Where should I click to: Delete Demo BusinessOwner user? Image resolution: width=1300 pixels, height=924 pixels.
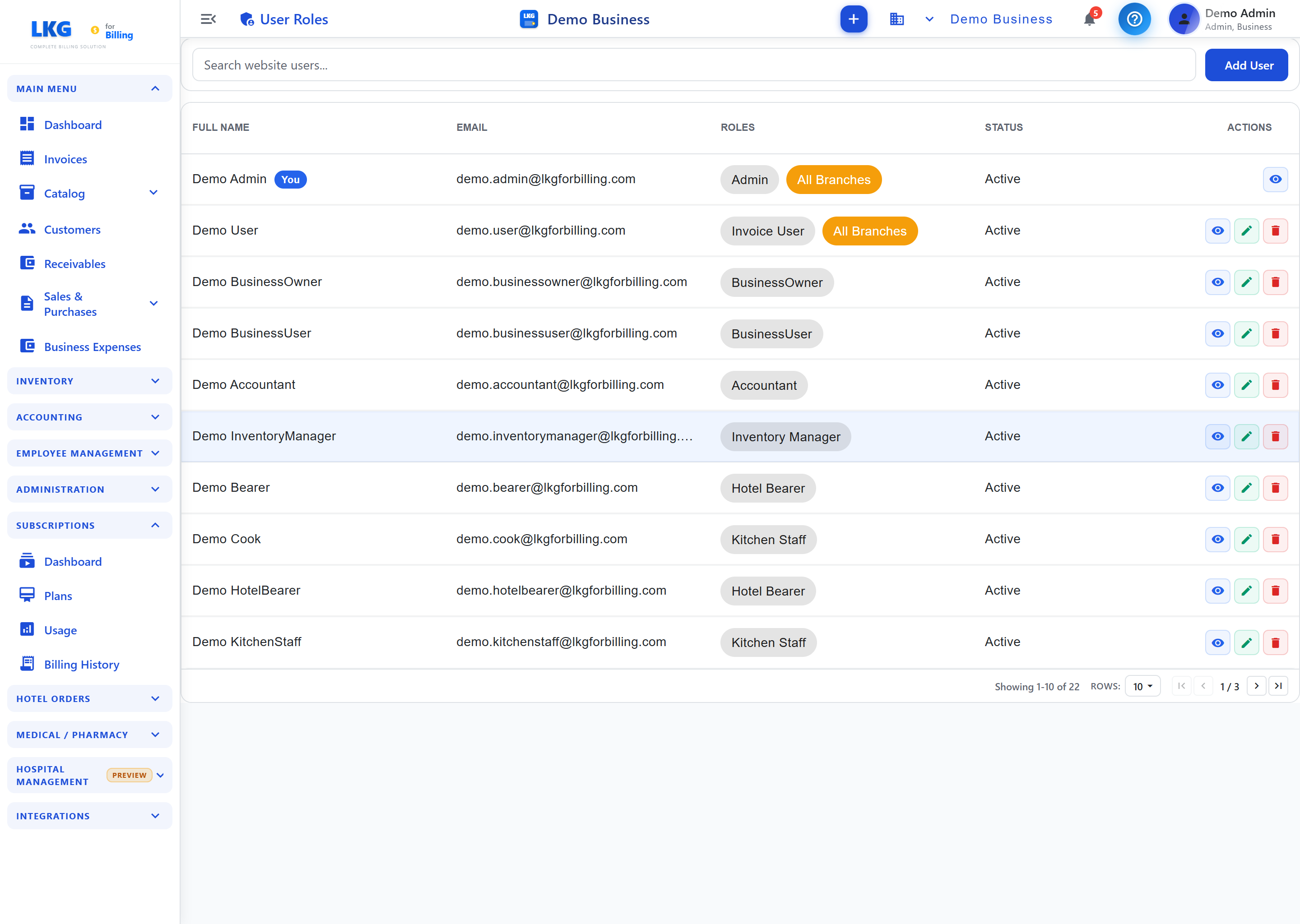(x=1275, y=282)
